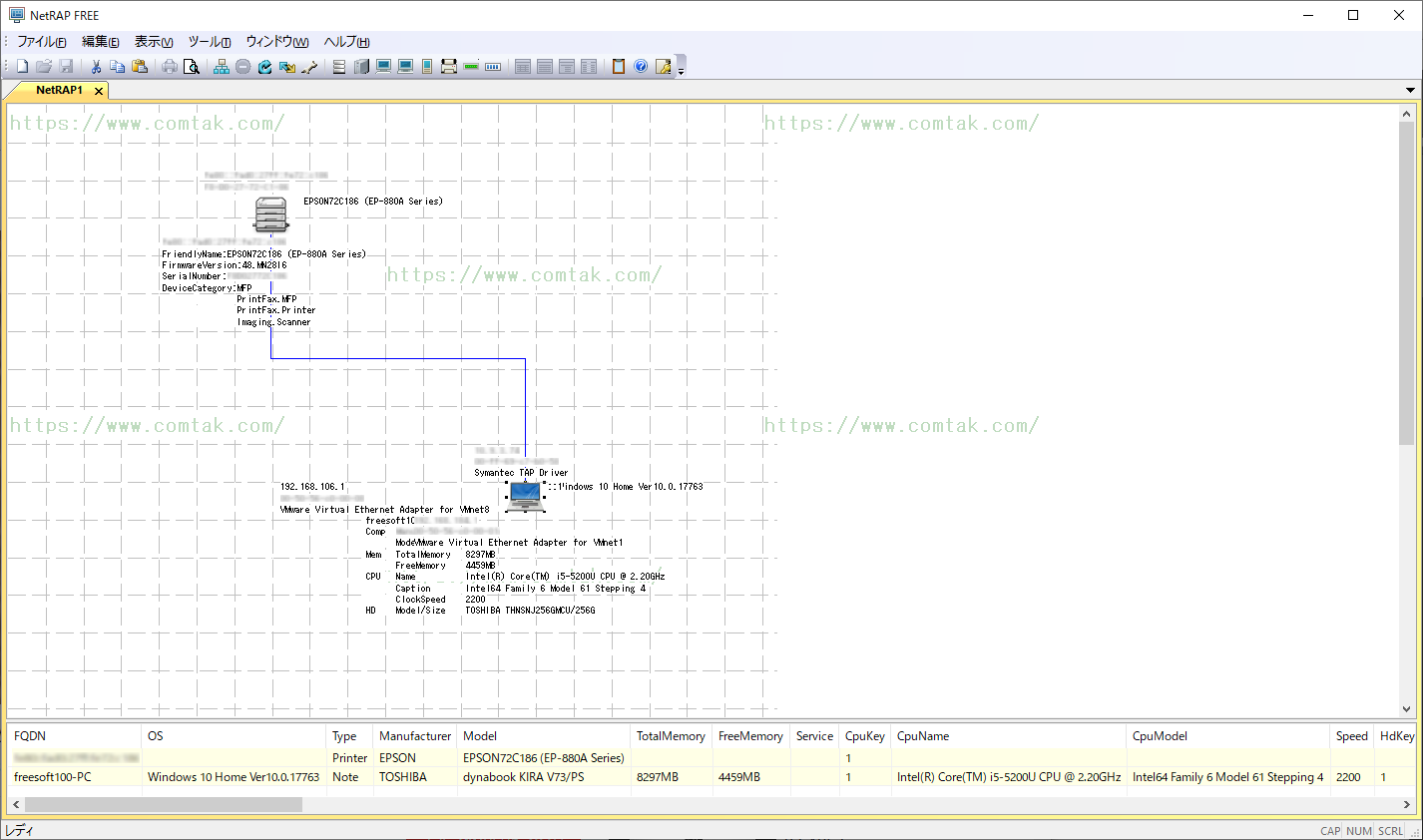Click the vertical scrollbar down arrow
Viewport: 1423px width, 840px height.
click(1407, 709)
